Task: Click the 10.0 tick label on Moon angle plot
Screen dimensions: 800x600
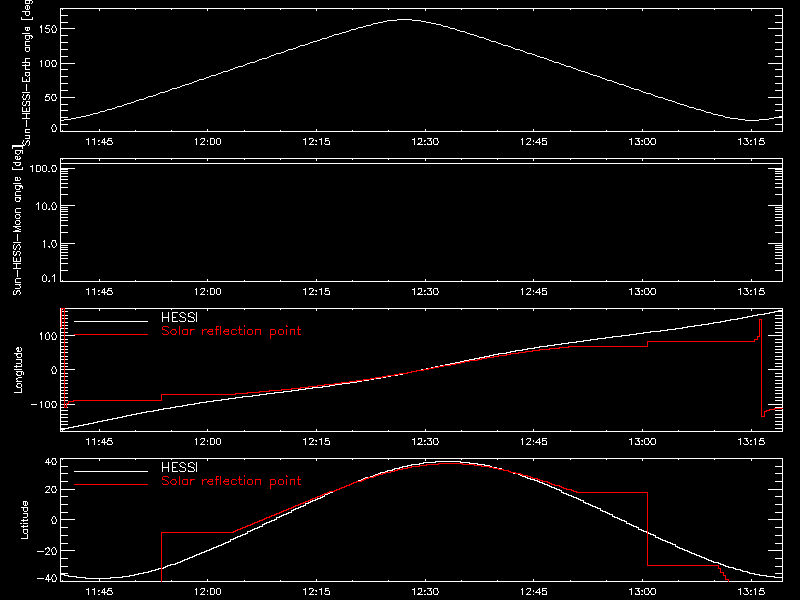Action: coord(46,206)
